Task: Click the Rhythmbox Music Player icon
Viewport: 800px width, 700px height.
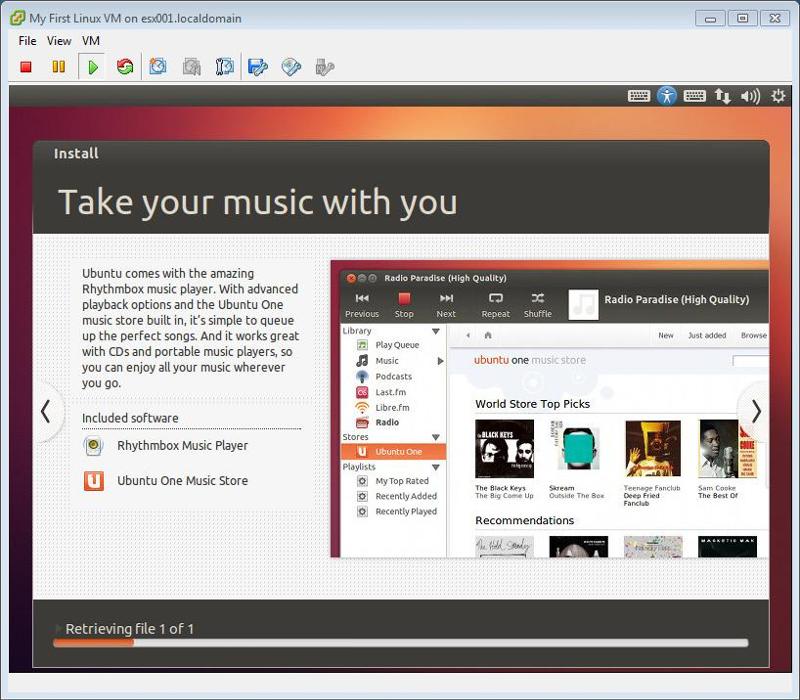Action: click(x=93, y=446)
